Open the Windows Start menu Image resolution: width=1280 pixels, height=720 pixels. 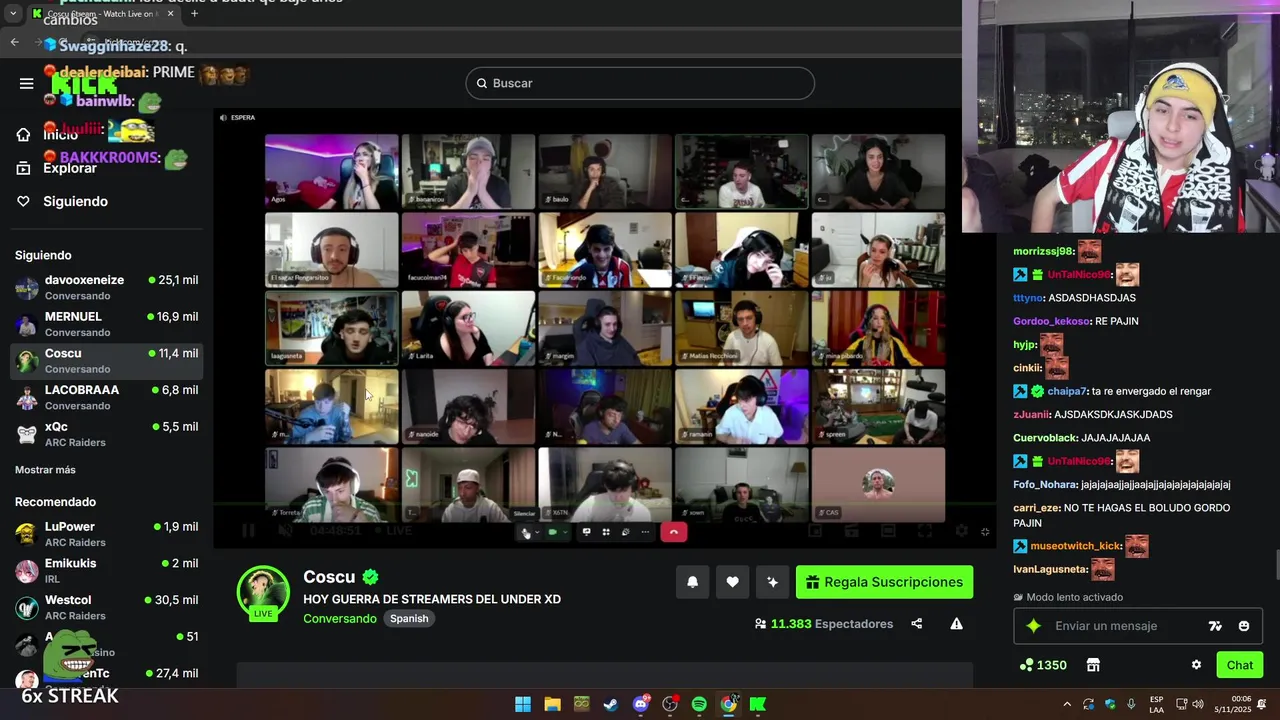tap(523, 704)
